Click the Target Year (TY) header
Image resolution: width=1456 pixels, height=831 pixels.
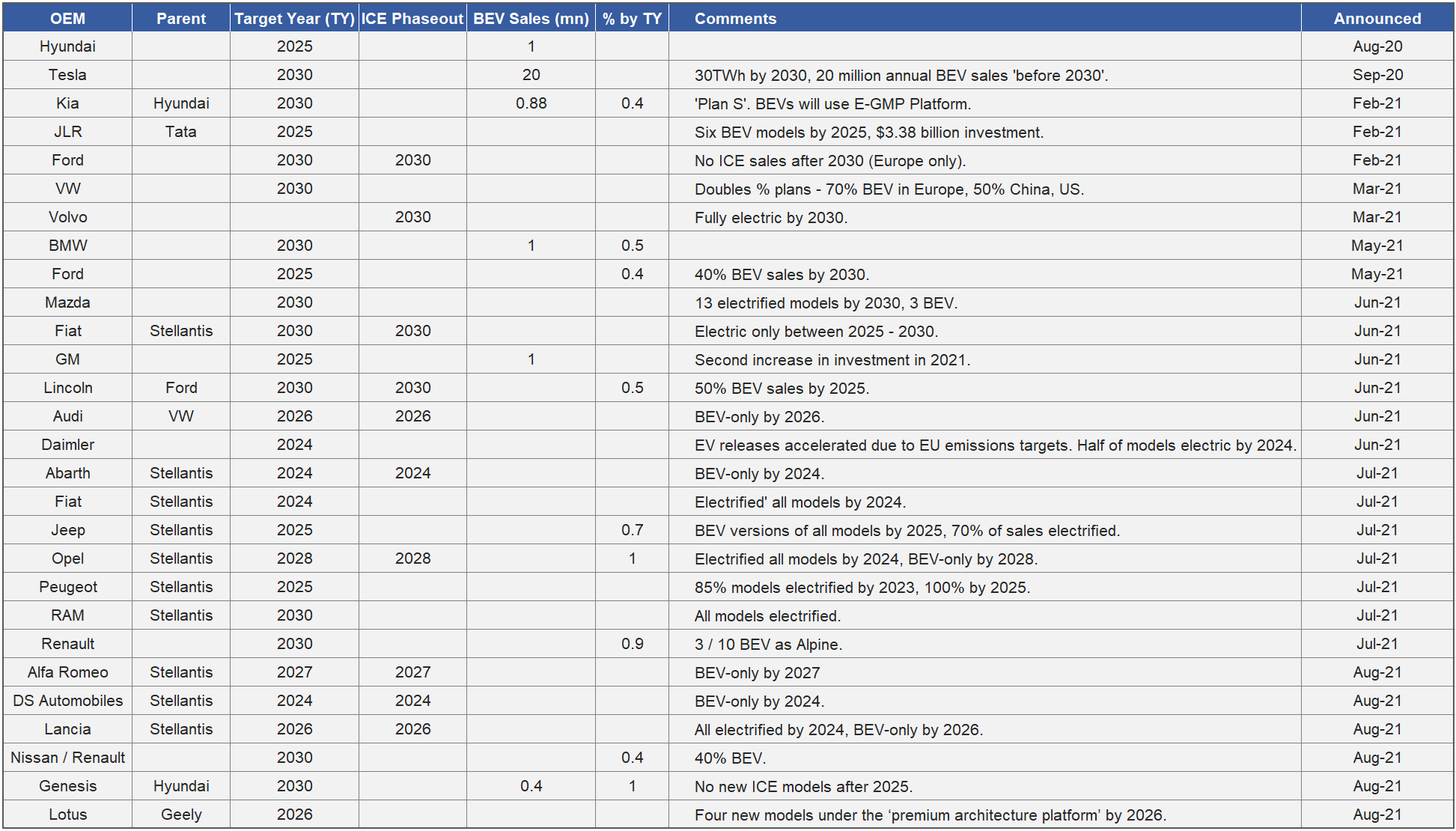(294, 19)
